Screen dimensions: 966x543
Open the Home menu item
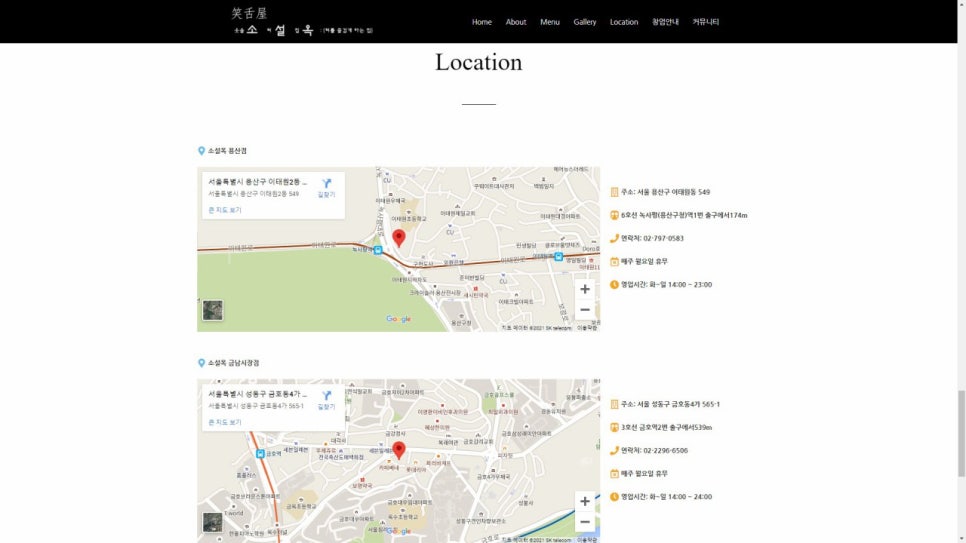tap(482, 22)
